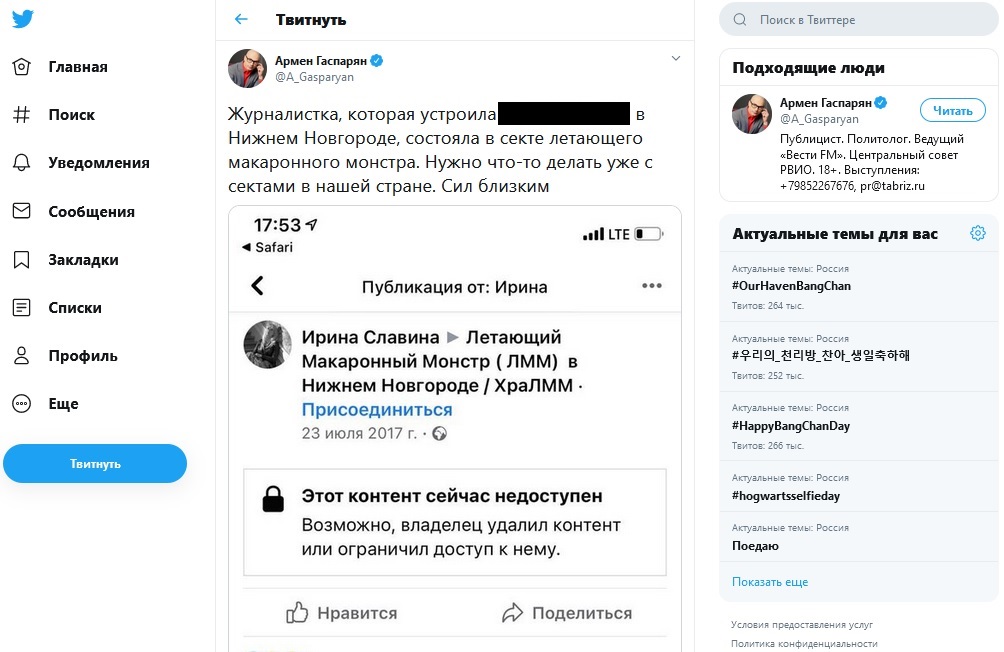Select Списки in the sidebar
This screenshot has height=652, width=1004.
point(75,308)
